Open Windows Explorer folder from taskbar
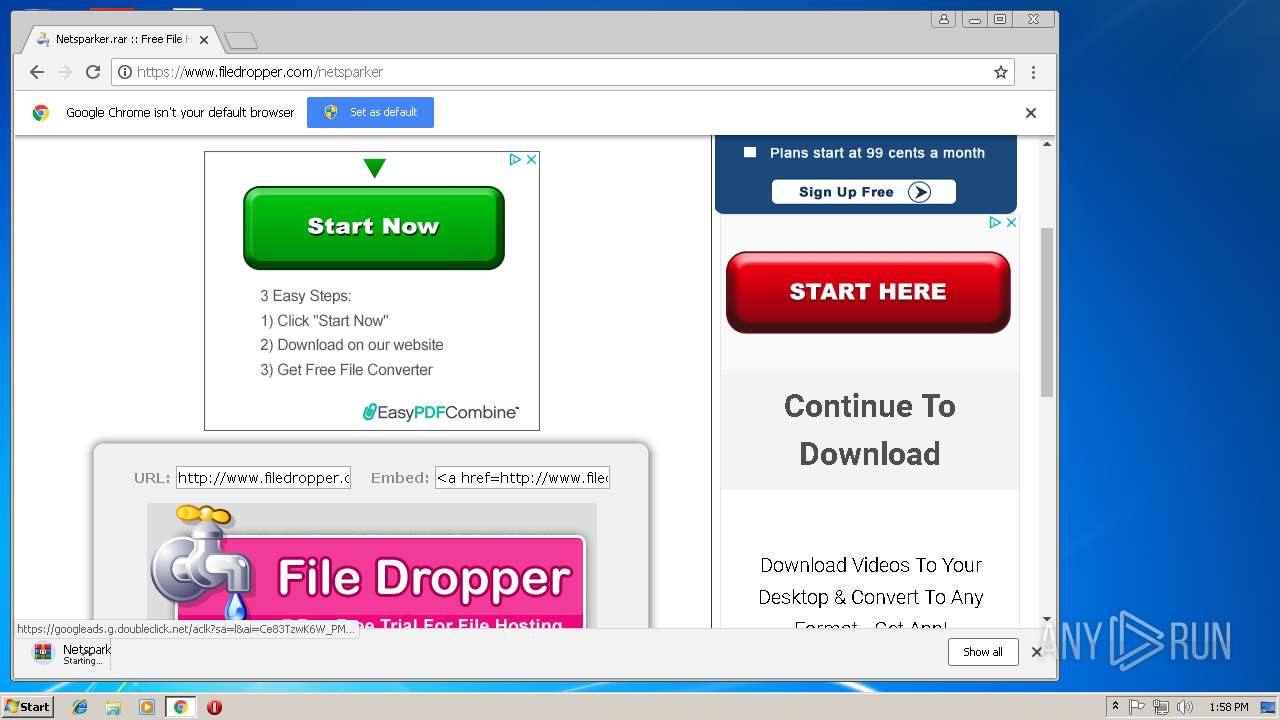 click(x=113, y=707)
